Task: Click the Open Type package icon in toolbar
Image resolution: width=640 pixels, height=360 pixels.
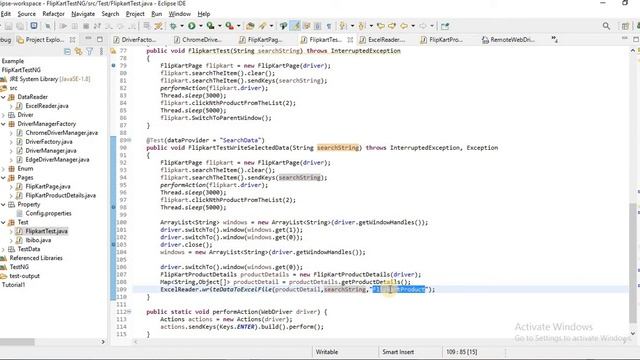Action: tap(250, 26)
